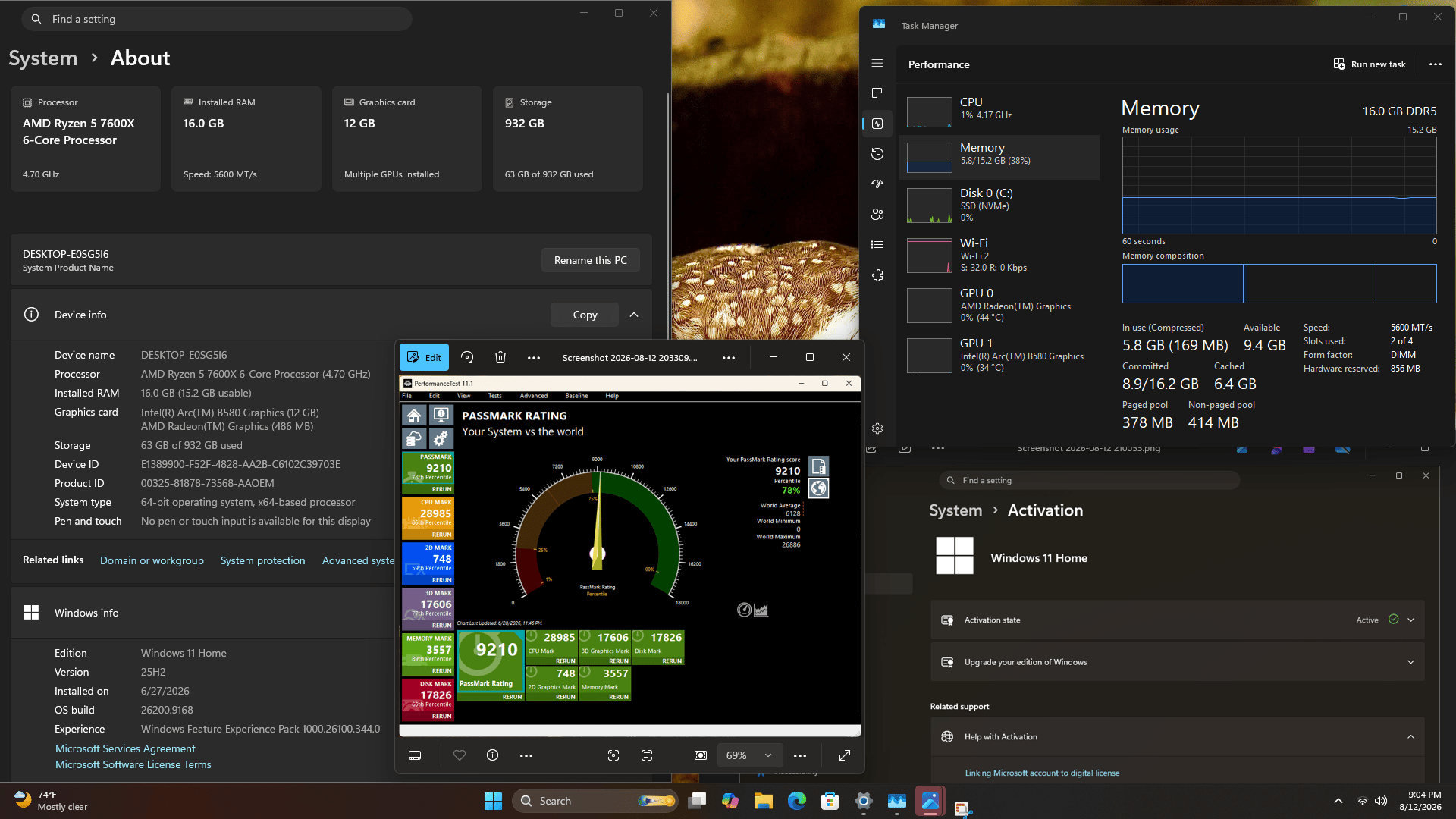Open Microsoft Software License Terms link

coord(133,764)
